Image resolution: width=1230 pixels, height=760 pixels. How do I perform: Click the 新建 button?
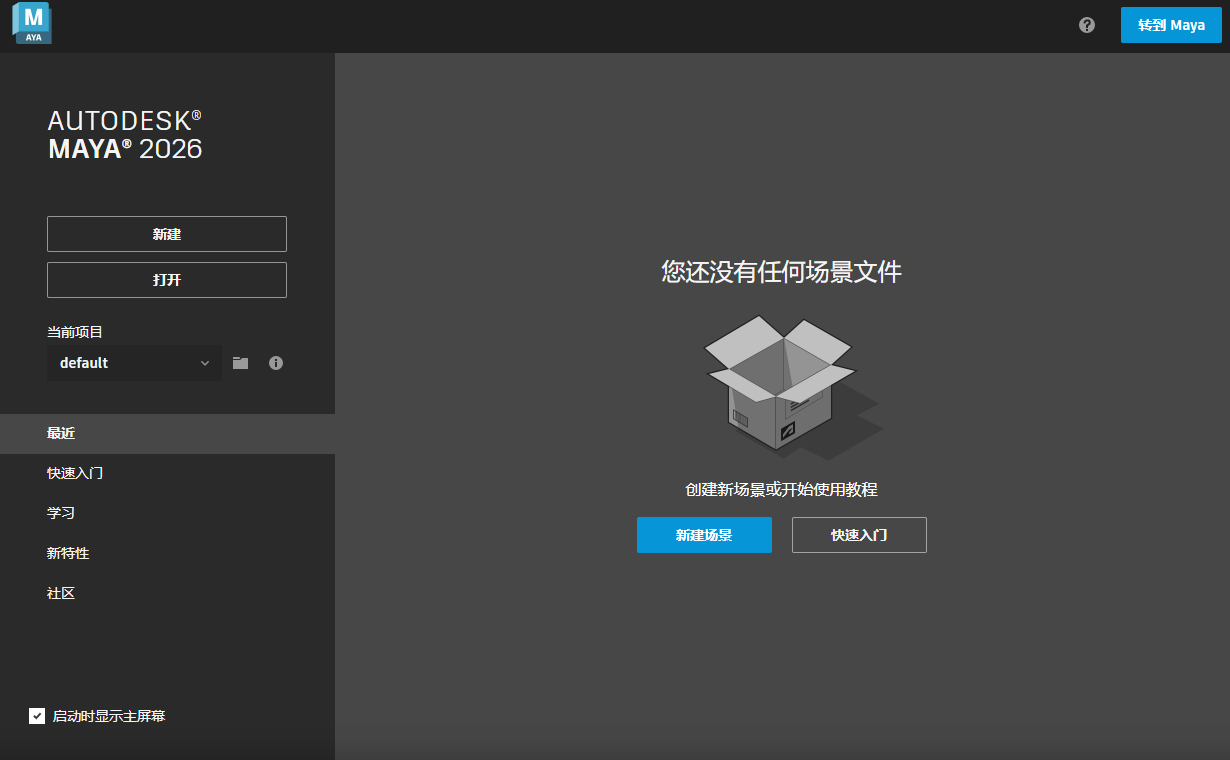pos(167,234)
